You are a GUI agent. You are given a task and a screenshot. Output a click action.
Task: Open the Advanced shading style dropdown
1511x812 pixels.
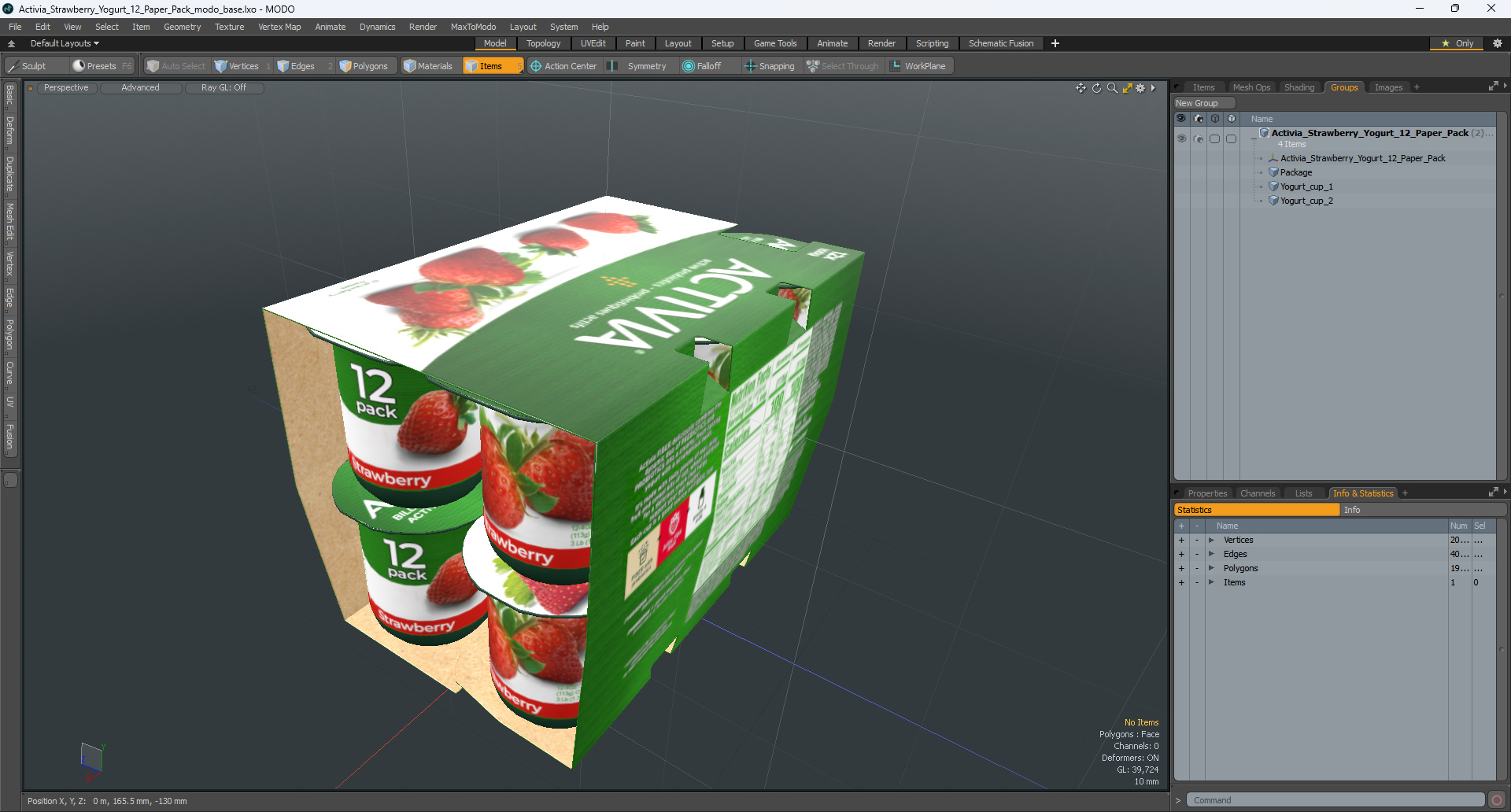pos(140,88)
